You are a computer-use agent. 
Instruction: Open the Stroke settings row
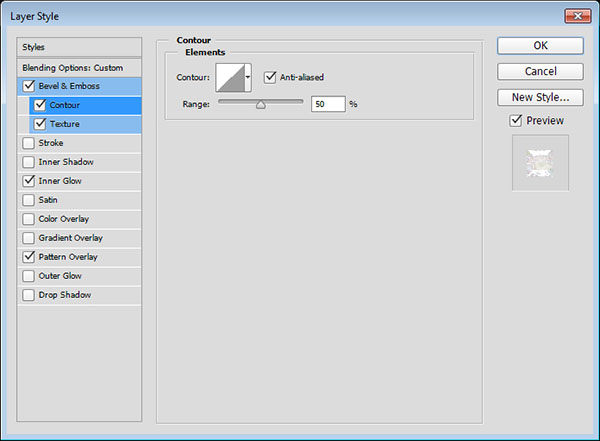79,143
